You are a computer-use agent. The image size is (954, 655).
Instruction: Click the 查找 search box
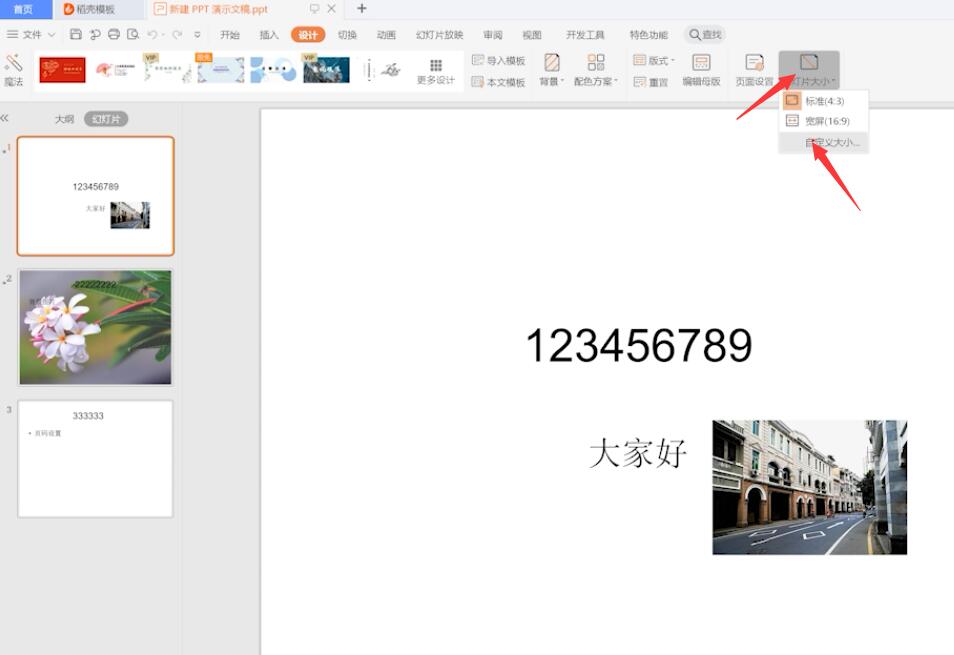(705, 35)
